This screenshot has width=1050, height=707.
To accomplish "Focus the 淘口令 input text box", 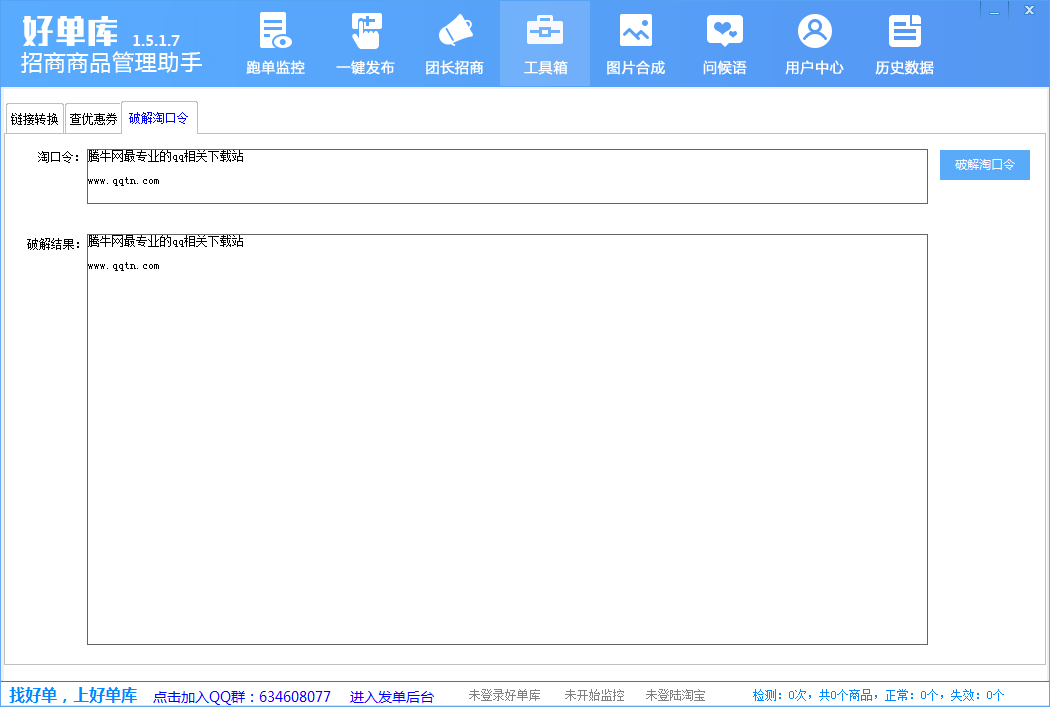I will [507, 177].
